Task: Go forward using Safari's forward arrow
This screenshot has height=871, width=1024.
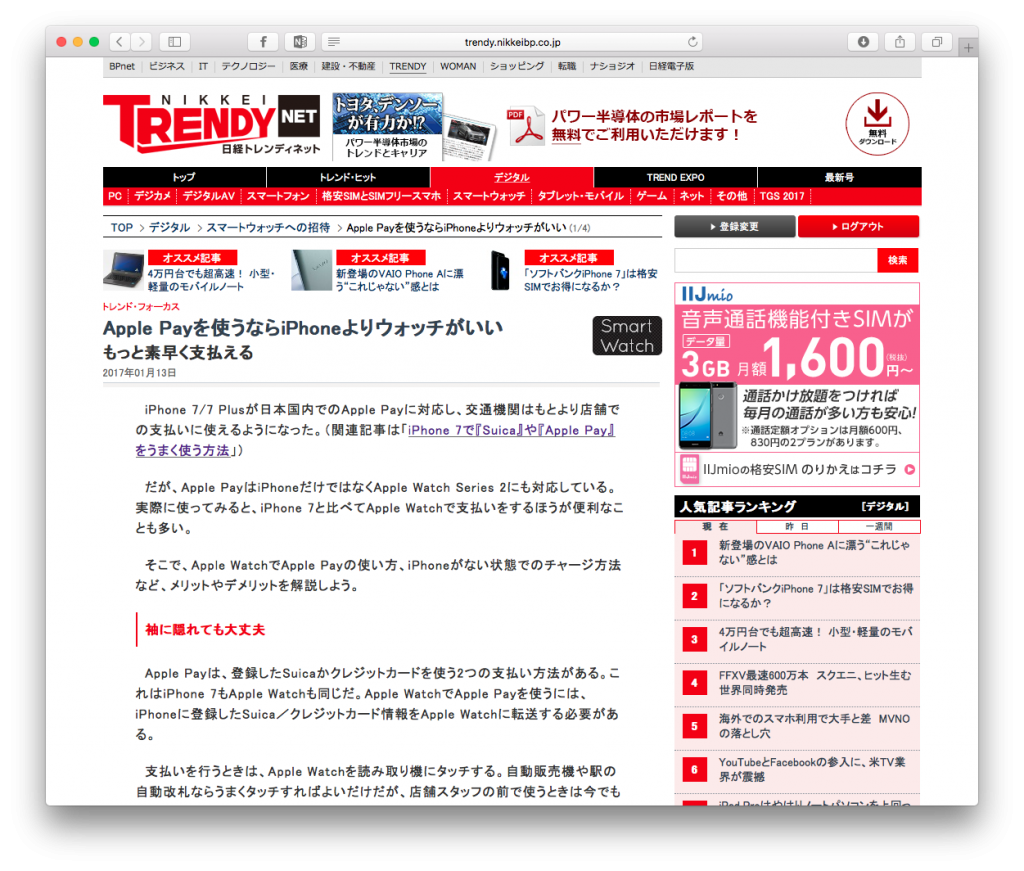Action: (x=141, y=42)
